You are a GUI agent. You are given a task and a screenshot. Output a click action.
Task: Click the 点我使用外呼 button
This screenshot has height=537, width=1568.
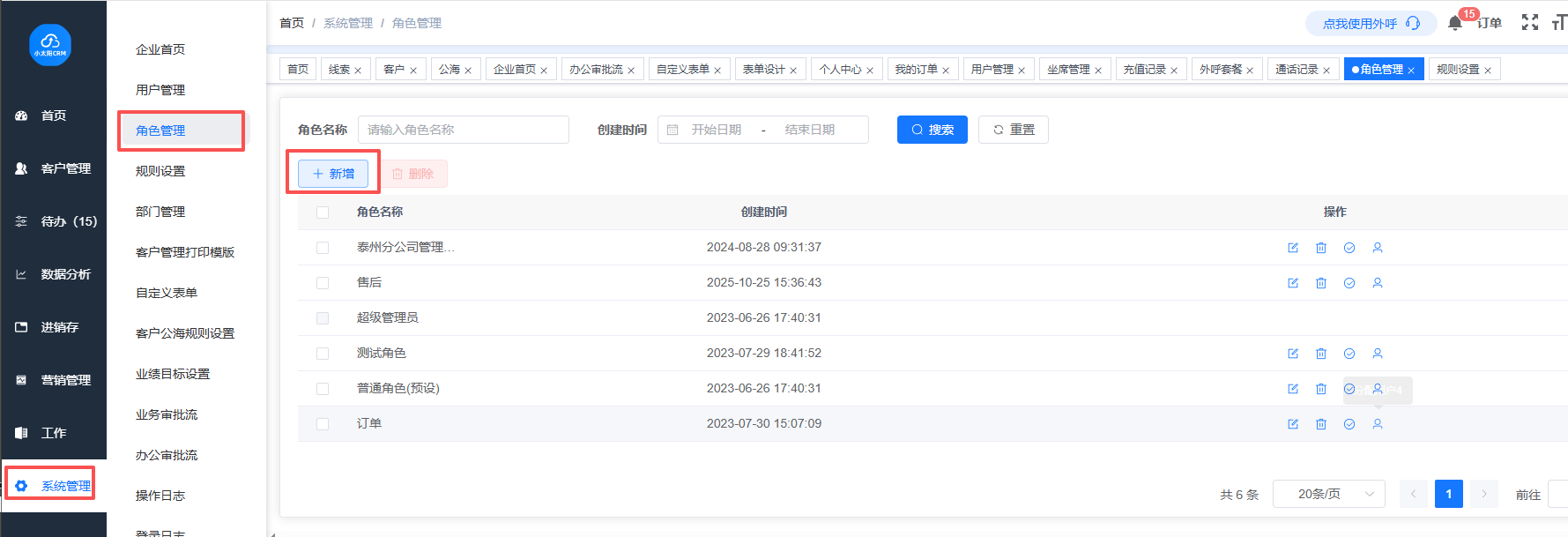(1371, 24)
